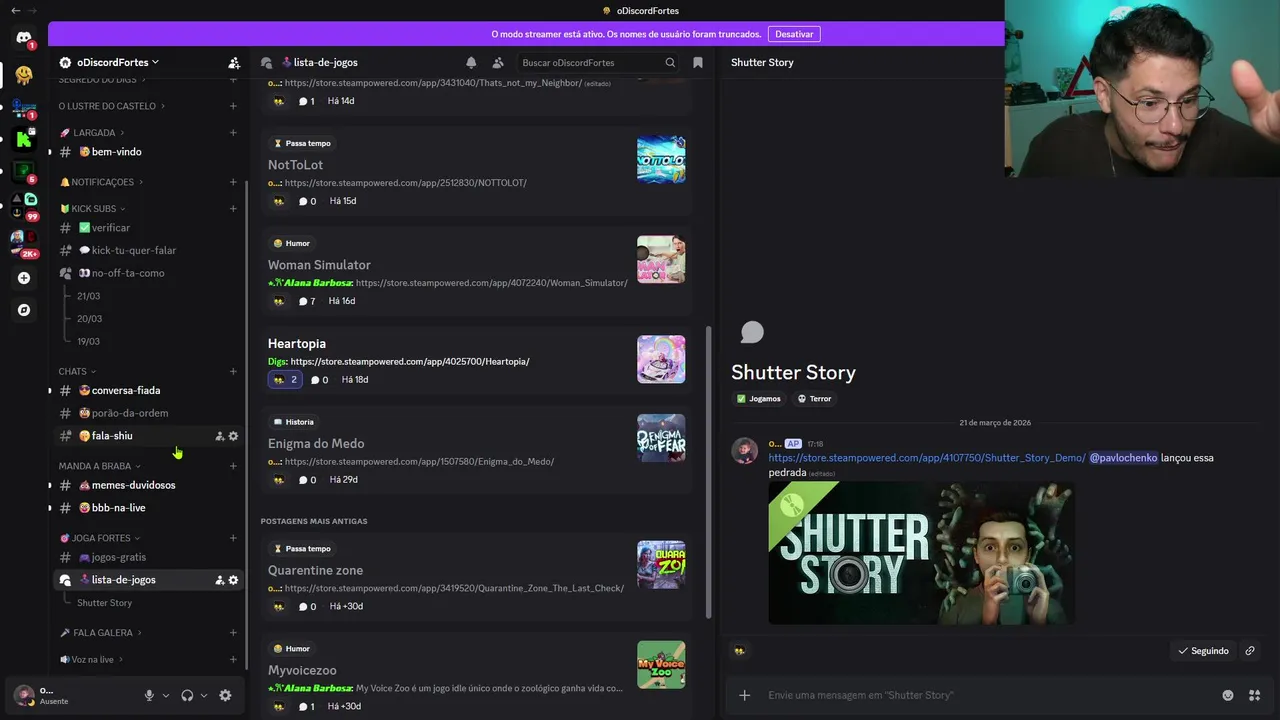Screen dimensions: 1280x720
Task: Open microphone input options arrow
Action: point(166,695)
